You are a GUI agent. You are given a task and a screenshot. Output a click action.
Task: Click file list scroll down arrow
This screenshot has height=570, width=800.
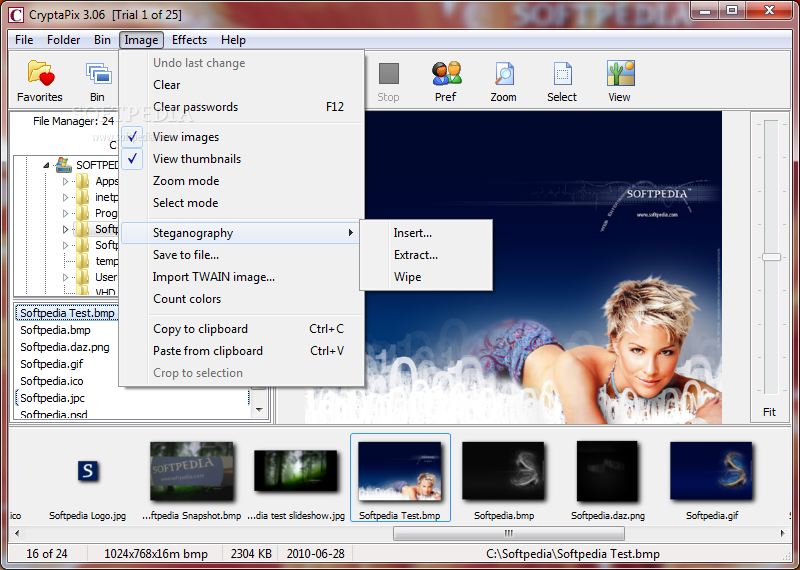point(259,410)
